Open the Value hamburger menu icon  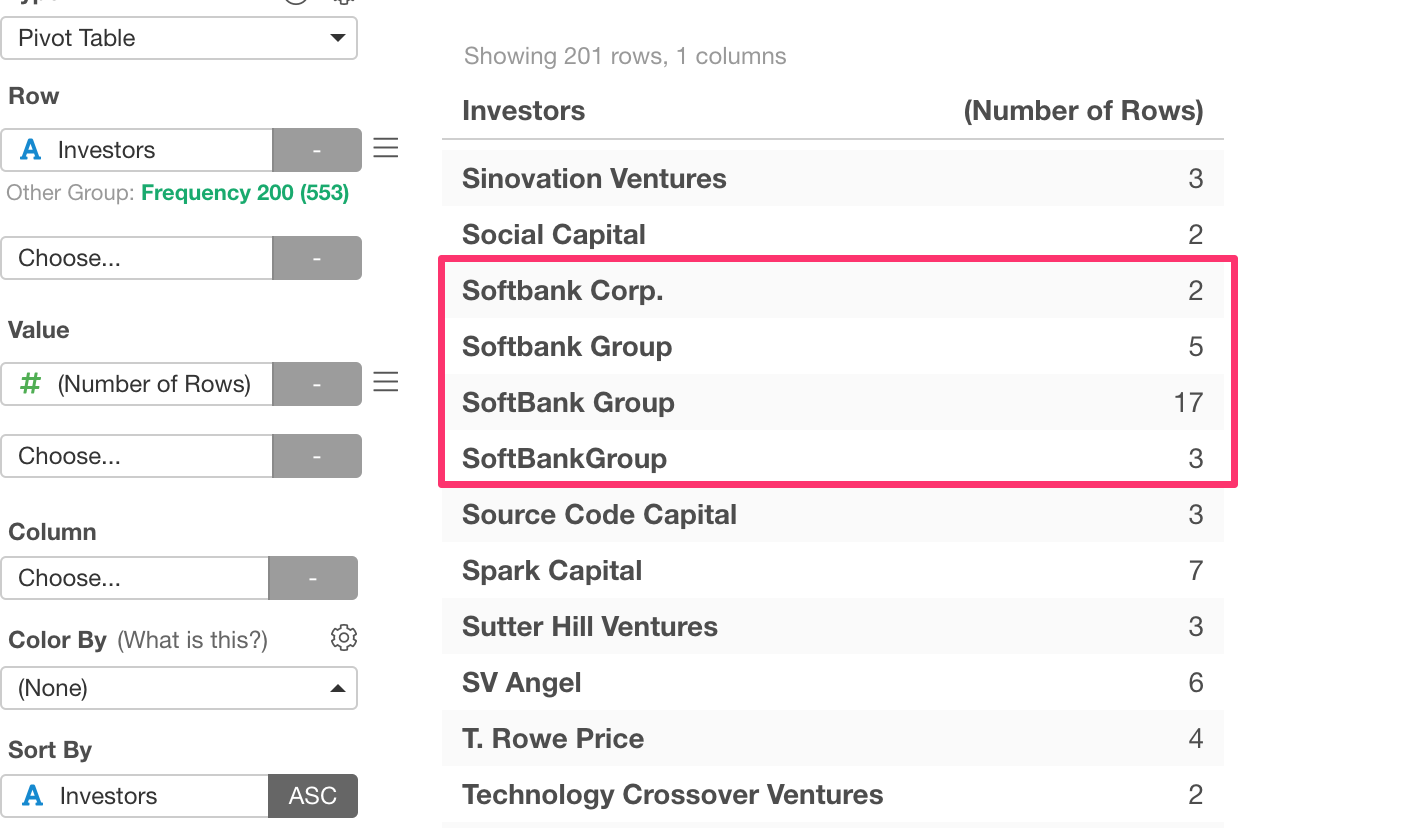pos(386,382)
